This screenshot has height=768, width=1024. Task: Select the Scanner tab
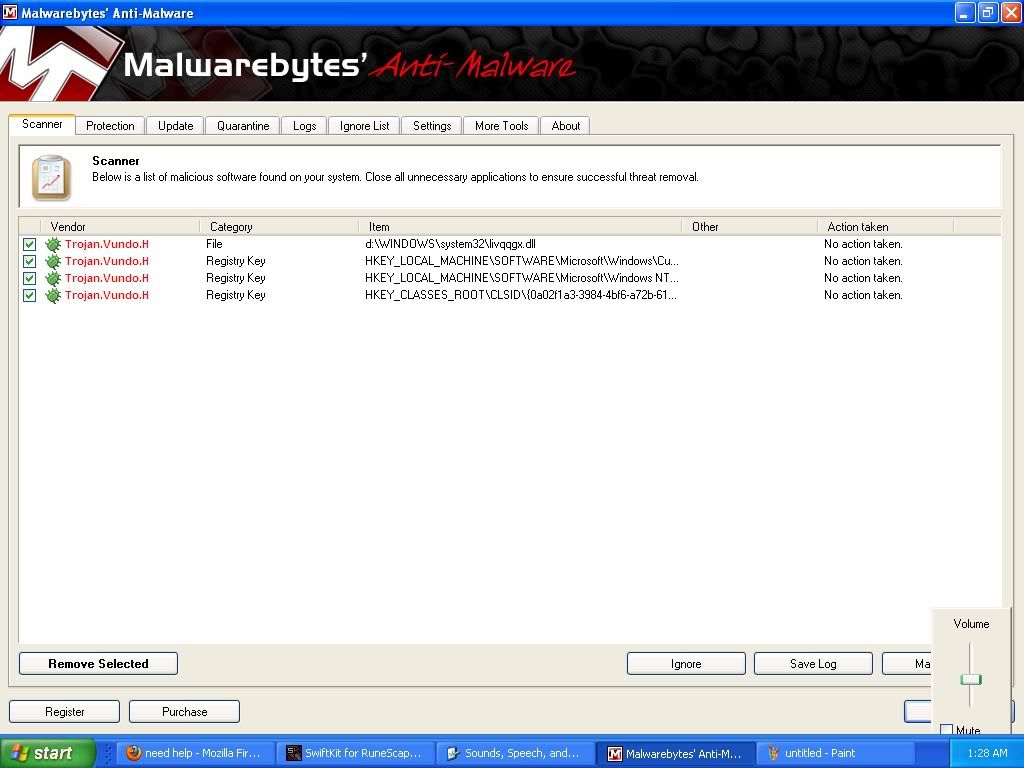(x=42, y=124)
